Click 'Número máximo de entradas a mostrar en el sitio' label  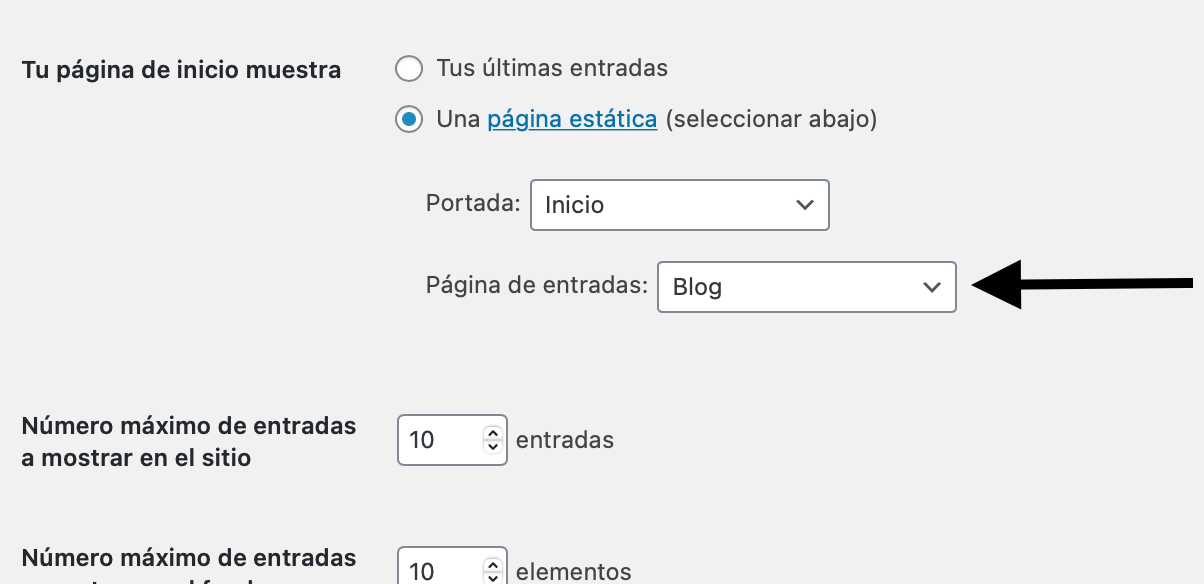pos(189,442)
